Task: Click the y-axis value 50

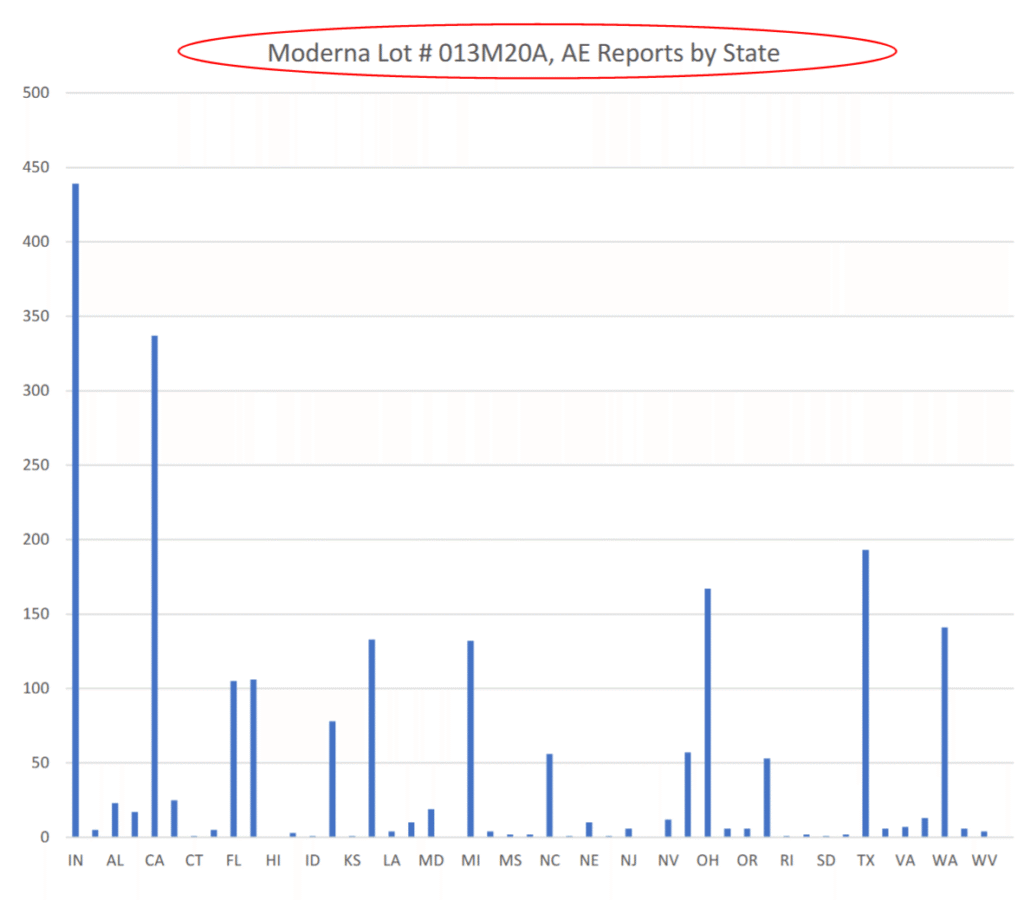Action: pyautogui.click(x=40, y=763)
